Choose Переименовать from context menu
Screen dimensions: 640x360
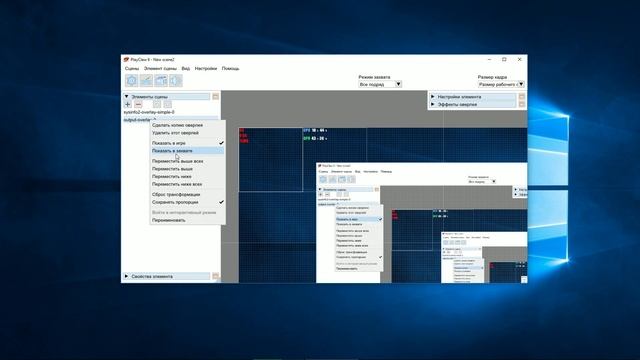pos(187,220)
